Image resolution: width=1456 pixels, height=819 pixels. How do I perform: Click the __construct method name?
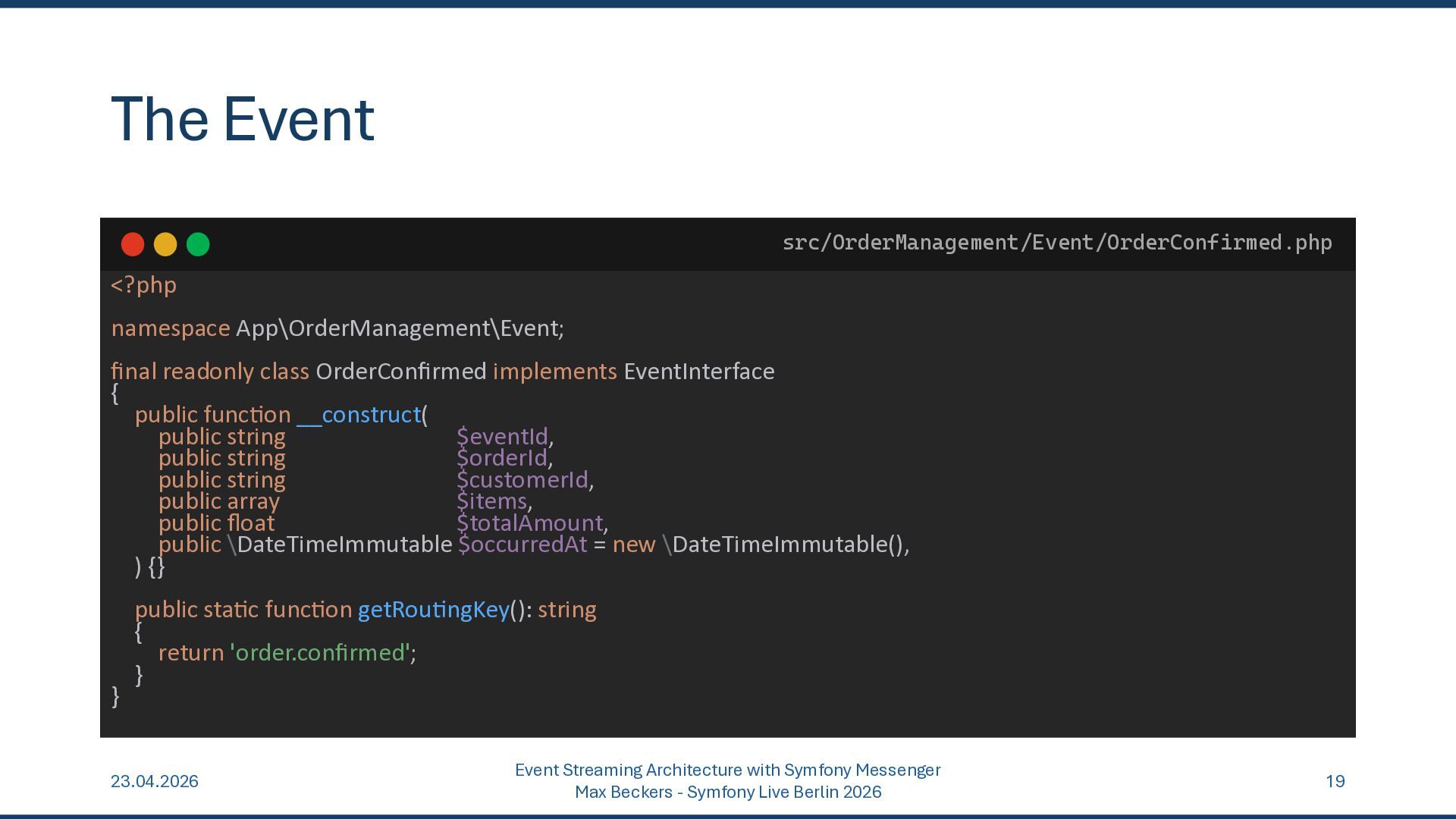358,415
